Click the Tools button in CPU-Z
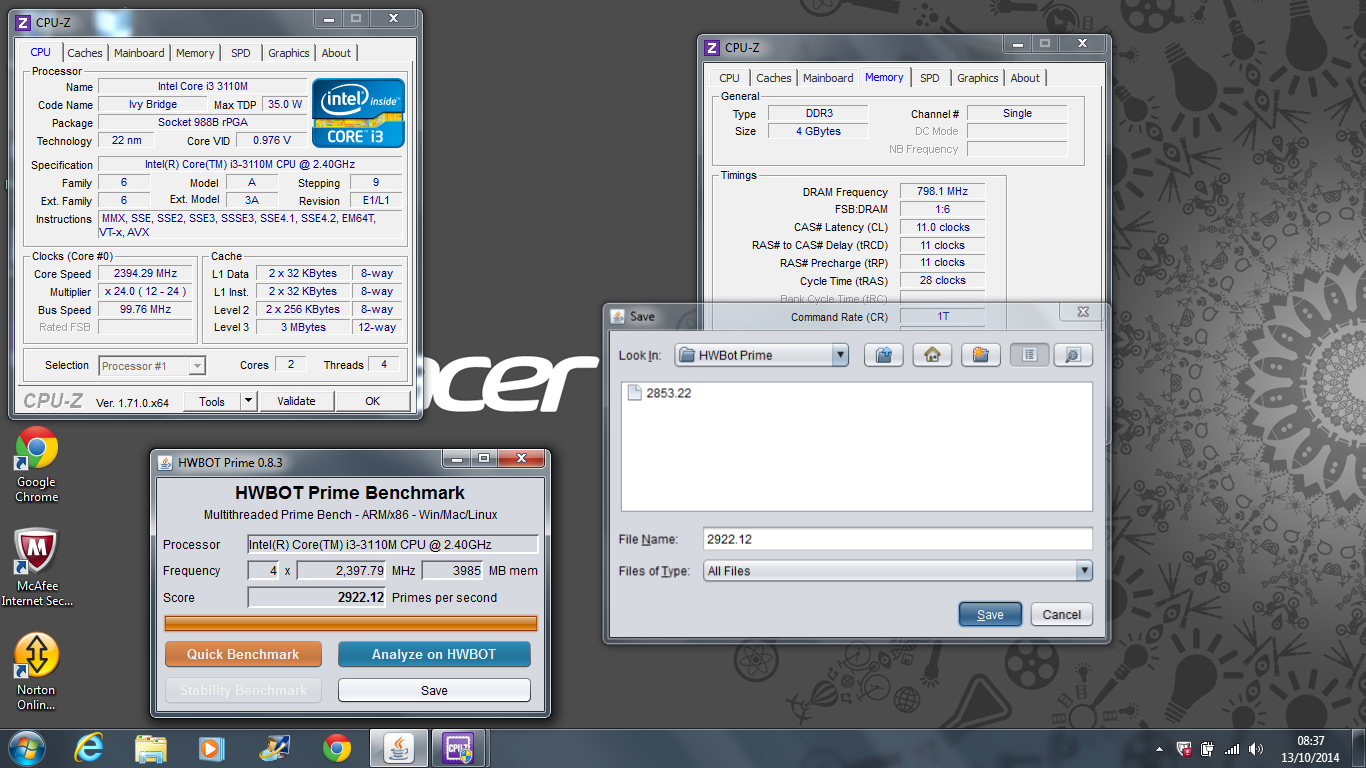Viewport: 1366px width, 768px height. coord(212,401)
